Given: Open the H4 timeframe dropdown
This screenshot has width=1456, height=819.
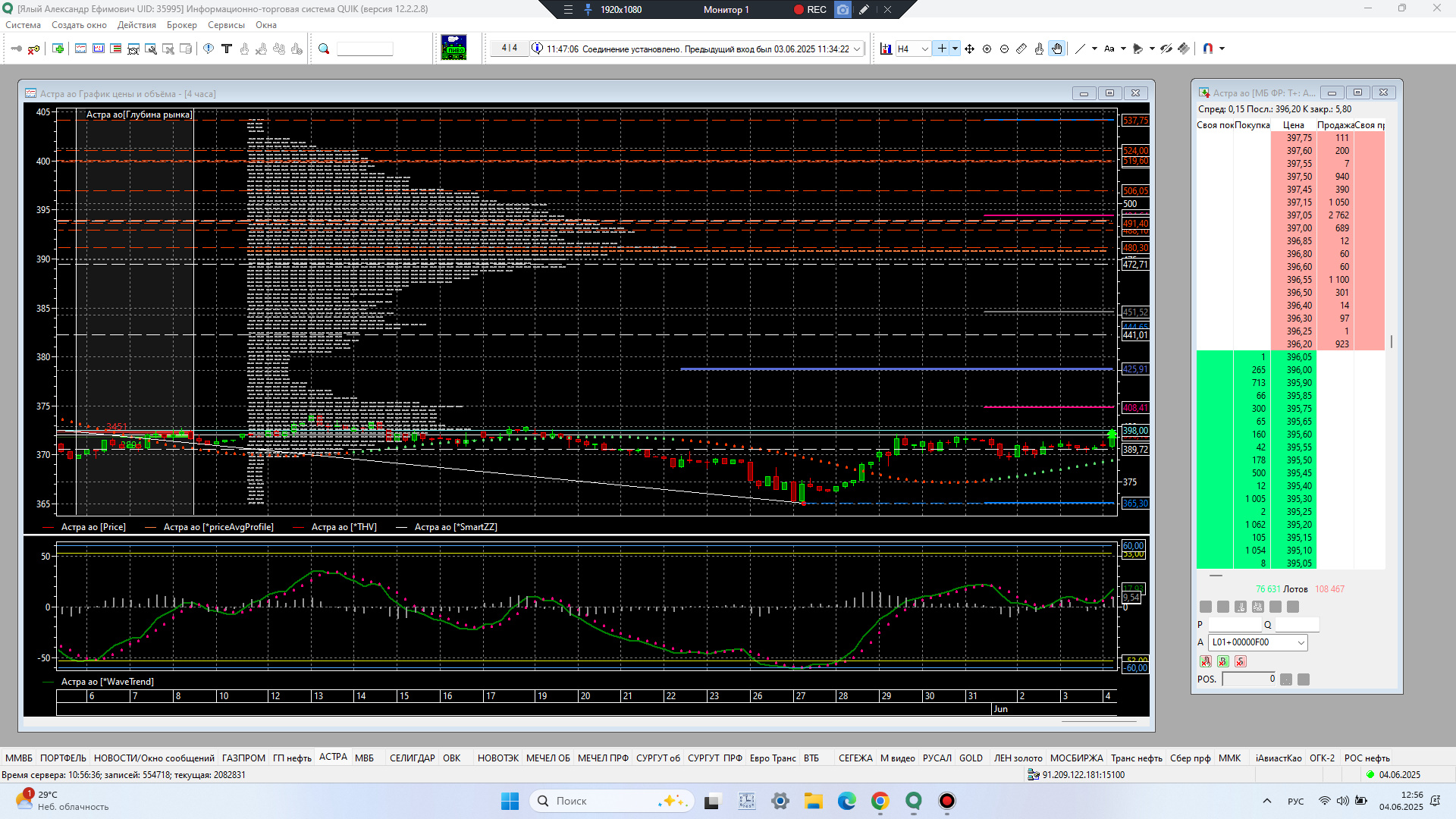Looking at the screenshot, I should coord(924,49).
